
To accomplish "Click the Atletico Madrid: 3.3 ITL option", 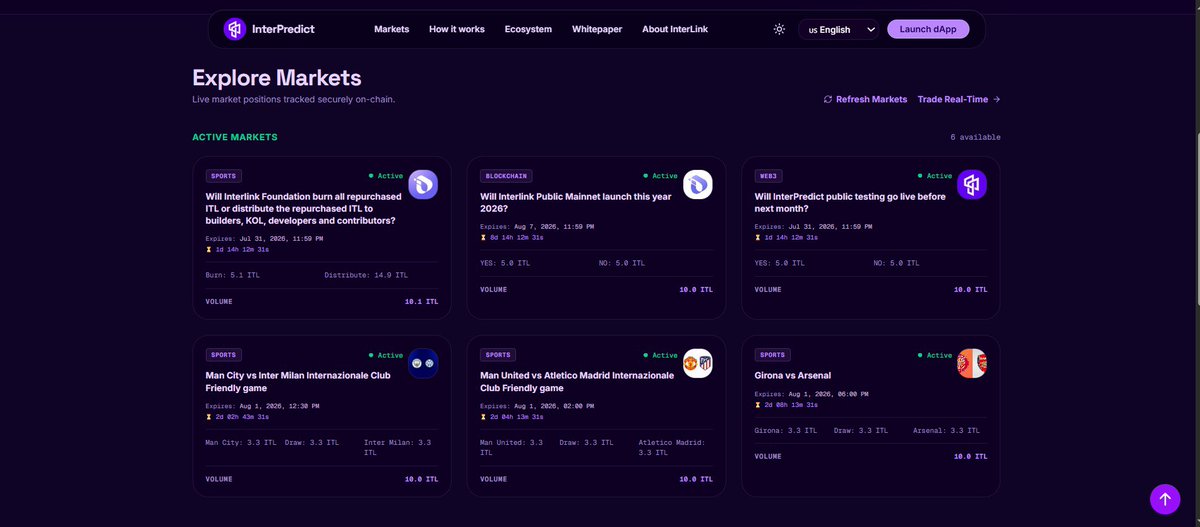I will 673,447.
